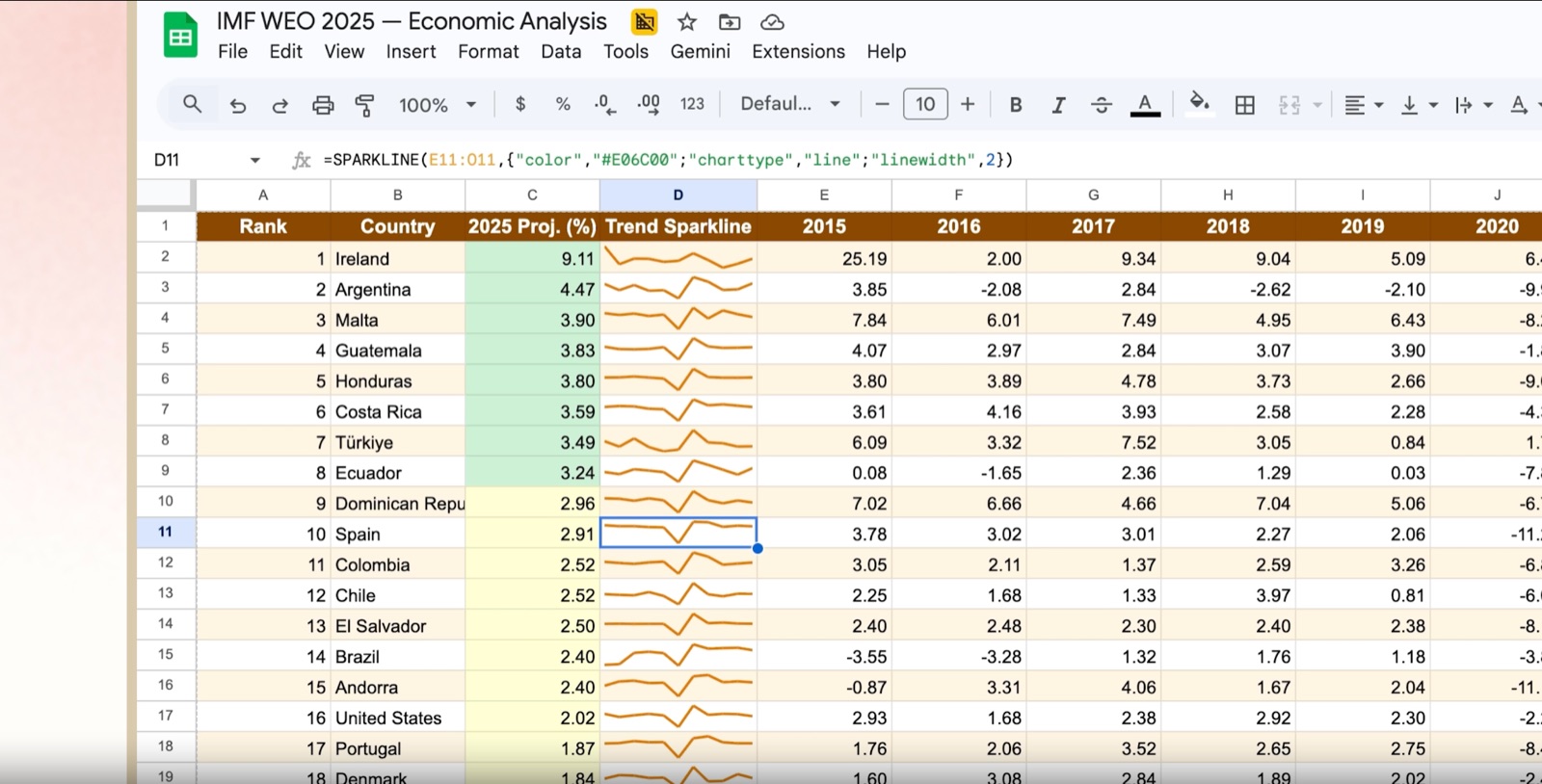Check the cloud save status icon
This screenshot has height=784, width=1542.
click(772, 21)
